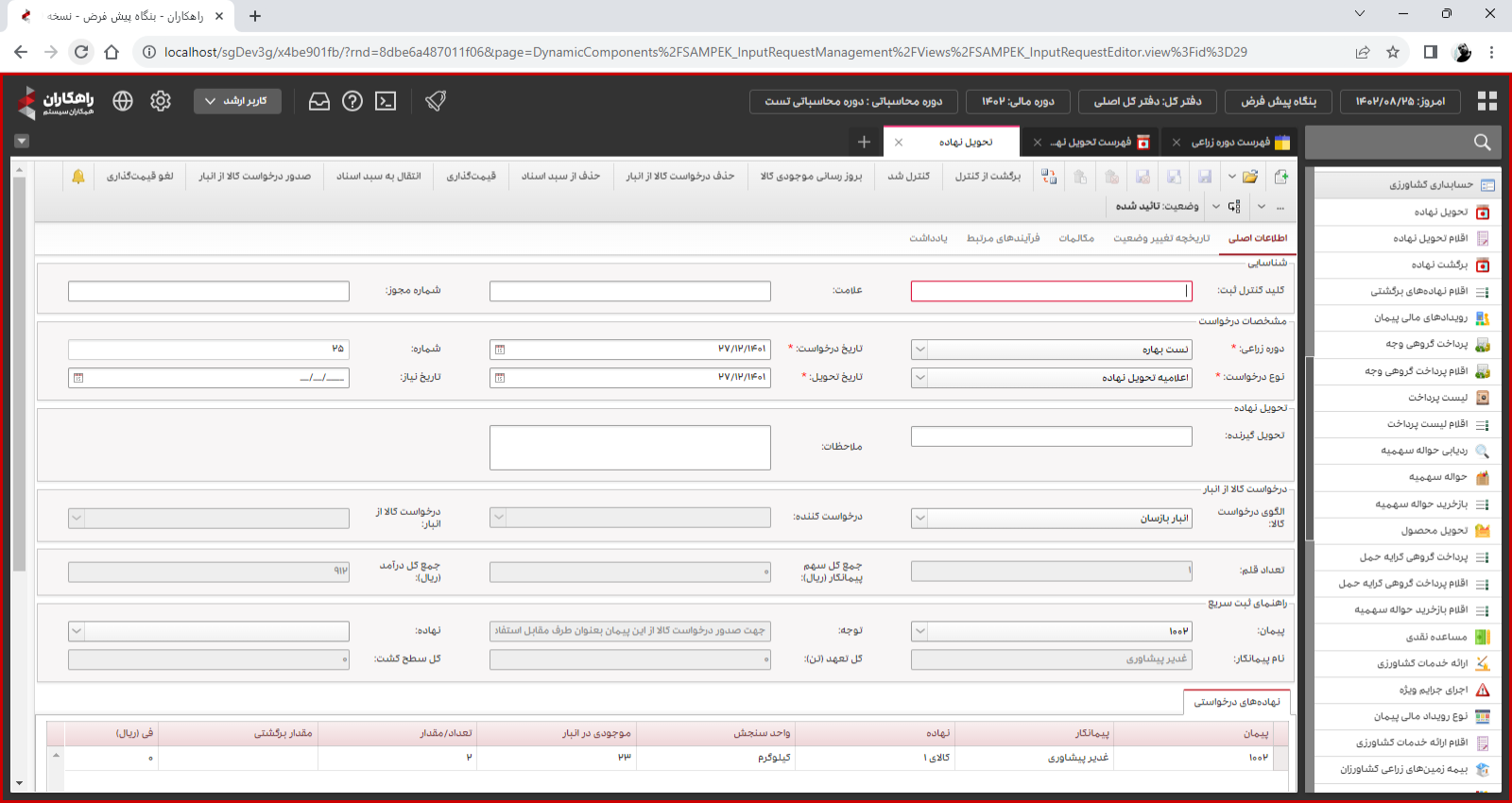Show more toolbar options via the ellipsis
Image resolution: width=1512 pixels, height=803 pixels.
[x=1280, y=206]
